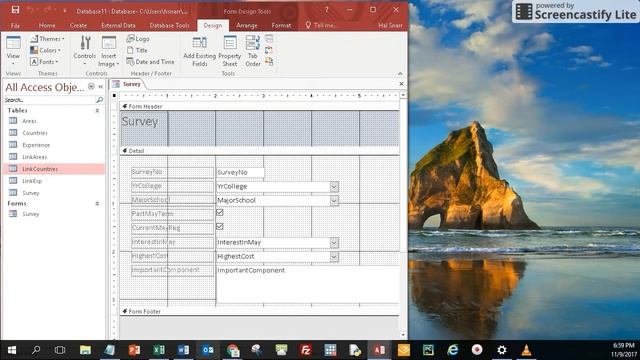Screen dimensions: 640x360
Task: Switch to the Home tab
Action: coord(47,25)
